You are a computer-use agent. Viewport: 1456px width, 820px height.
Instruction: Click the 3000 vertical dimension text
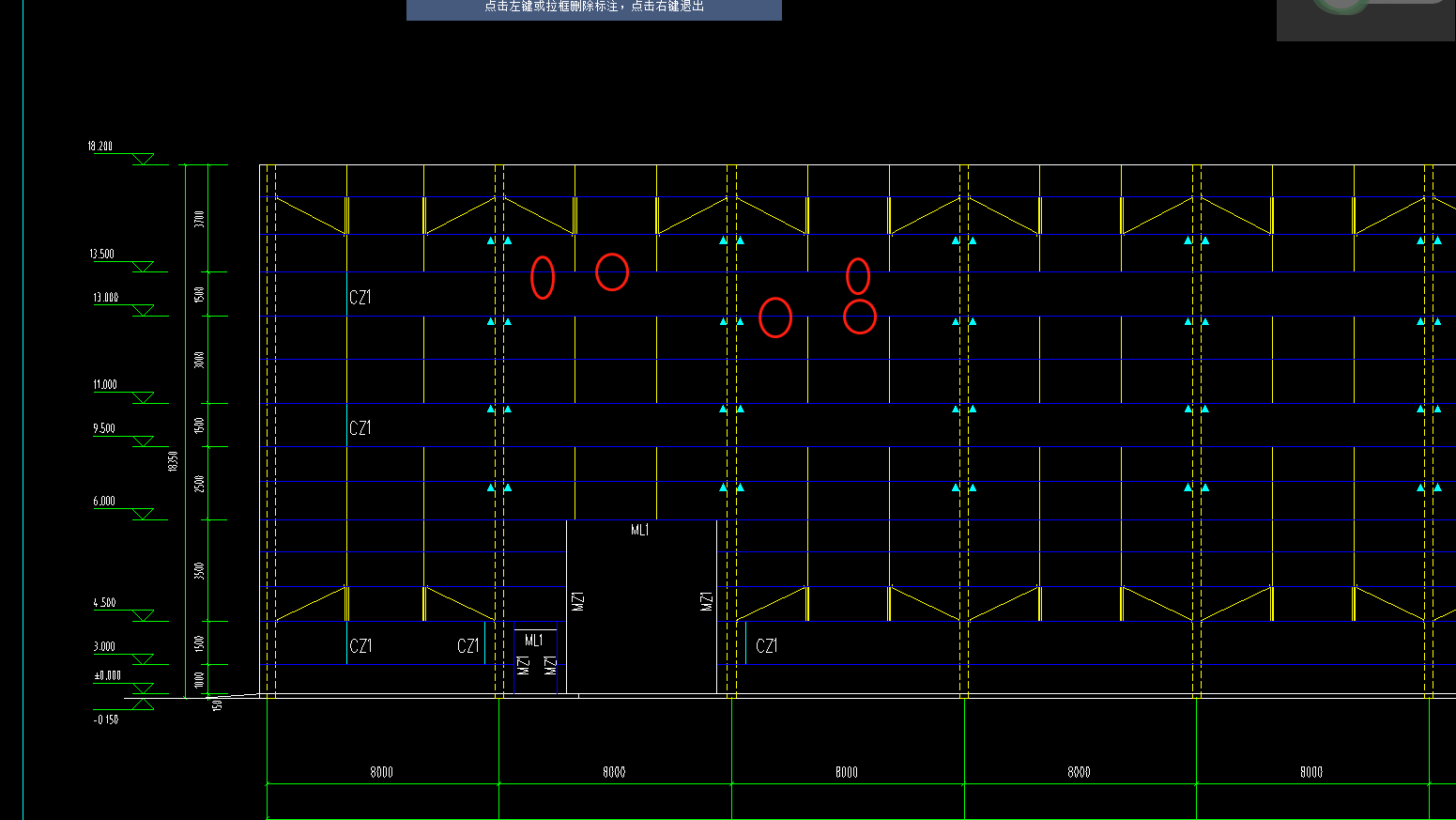[199, 360]
